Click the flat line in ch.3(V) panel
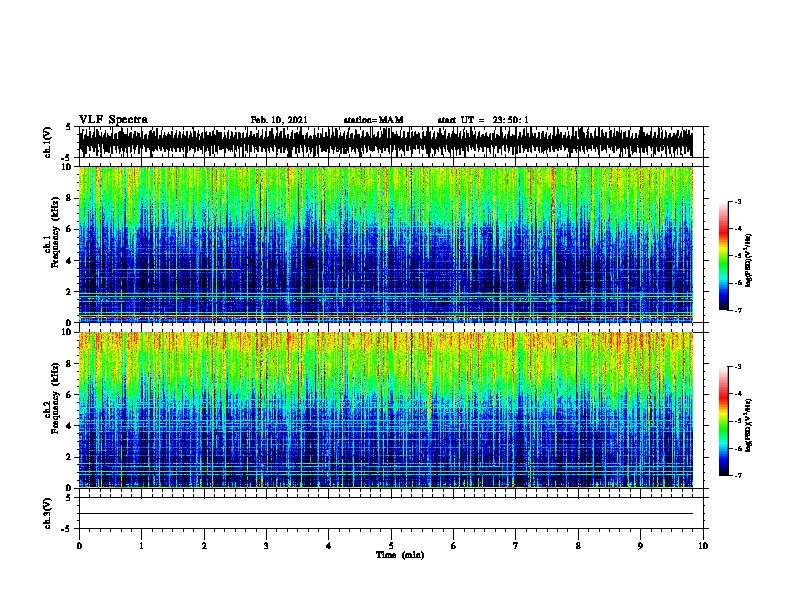The image size is (792, 612). [385, 514]
